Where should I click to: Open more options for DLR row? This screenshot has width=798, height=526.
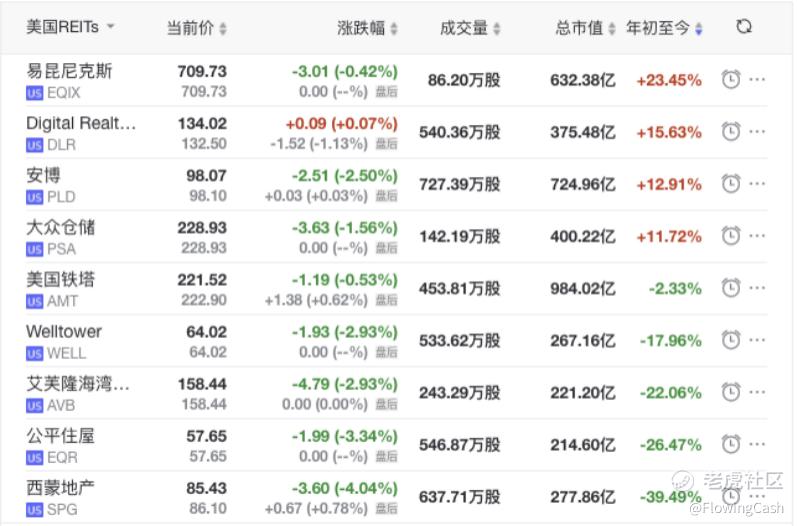coord(757,132)
